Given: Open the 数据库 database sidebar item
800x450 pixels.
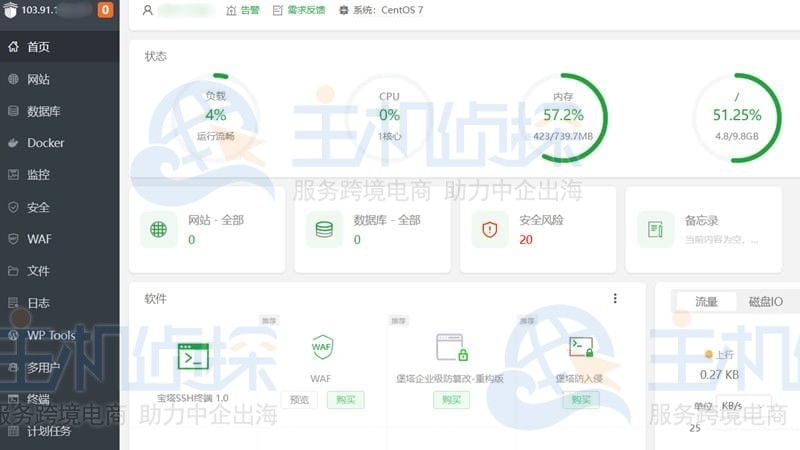Looking at the screenshot, I should [x=60, y=111].
